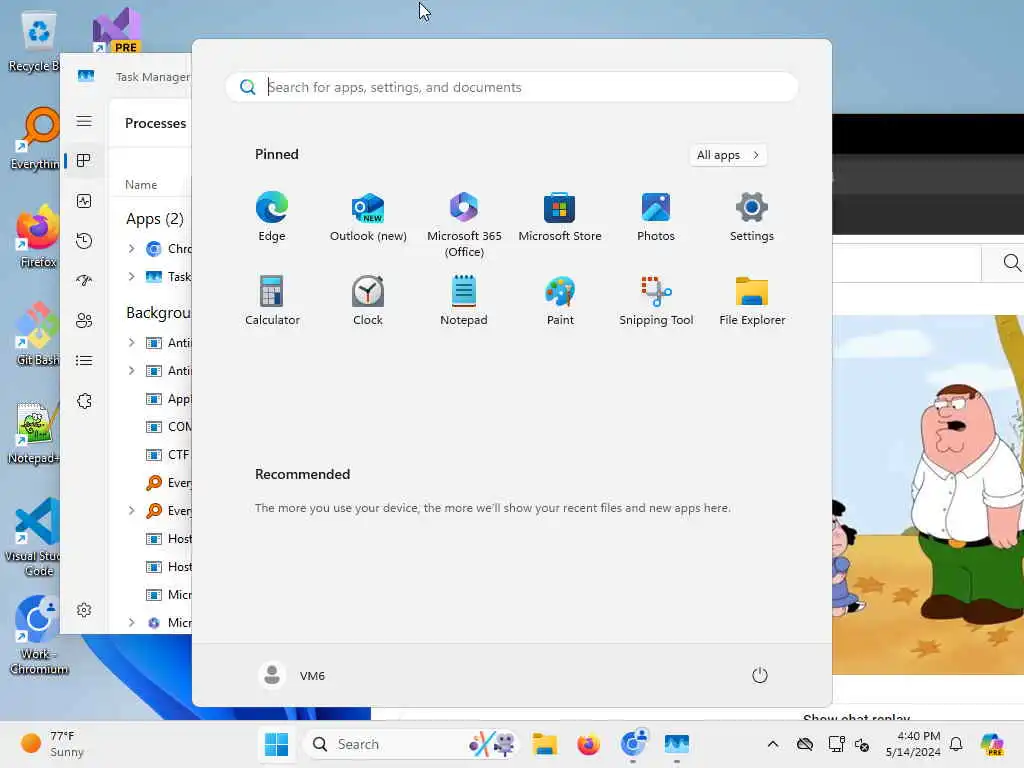Open the Clock app
1024x768 pixels.
coord(368,300)
